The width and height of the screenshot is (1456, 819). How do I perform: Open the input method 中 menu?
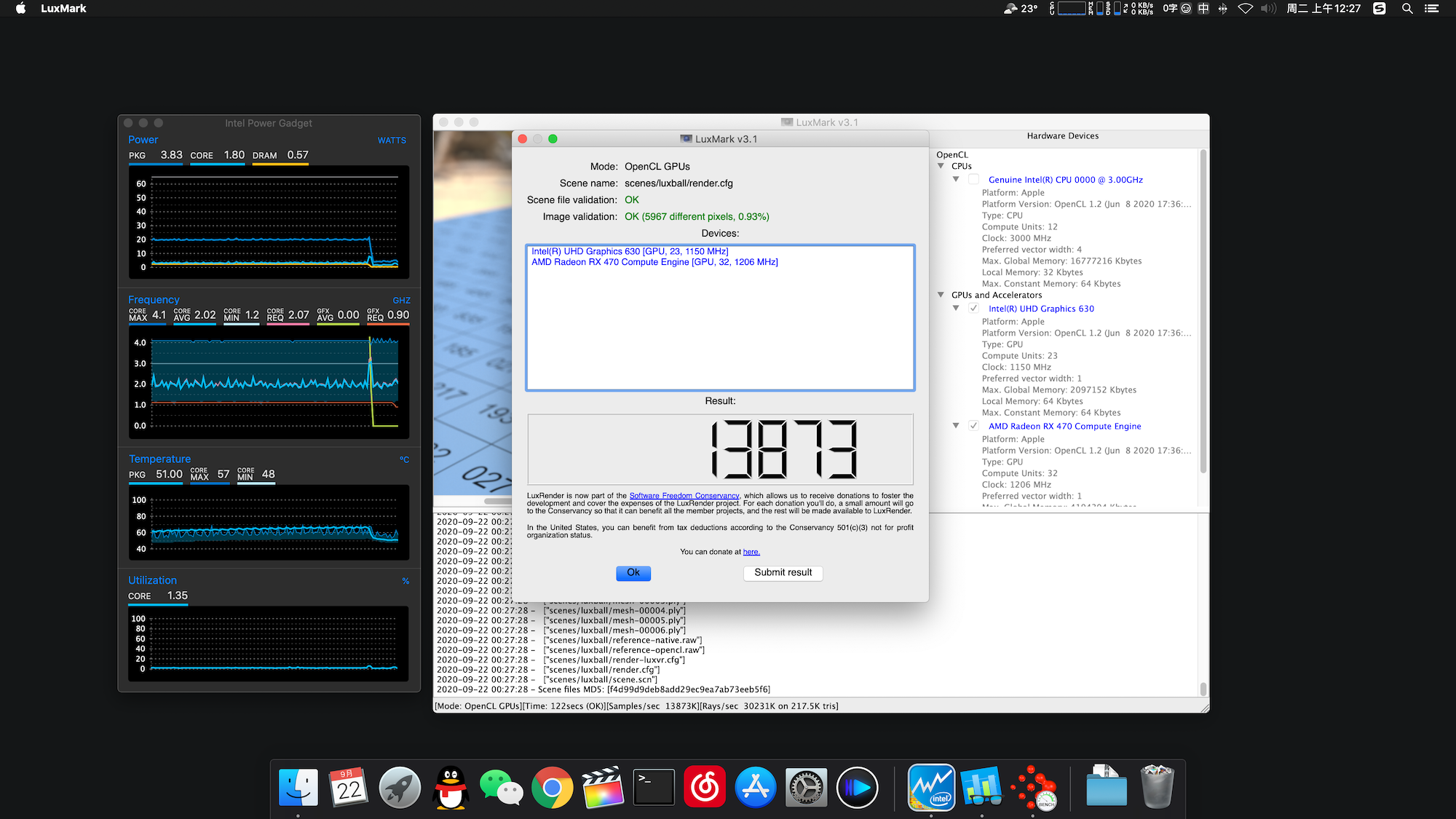coord(1203,9)
